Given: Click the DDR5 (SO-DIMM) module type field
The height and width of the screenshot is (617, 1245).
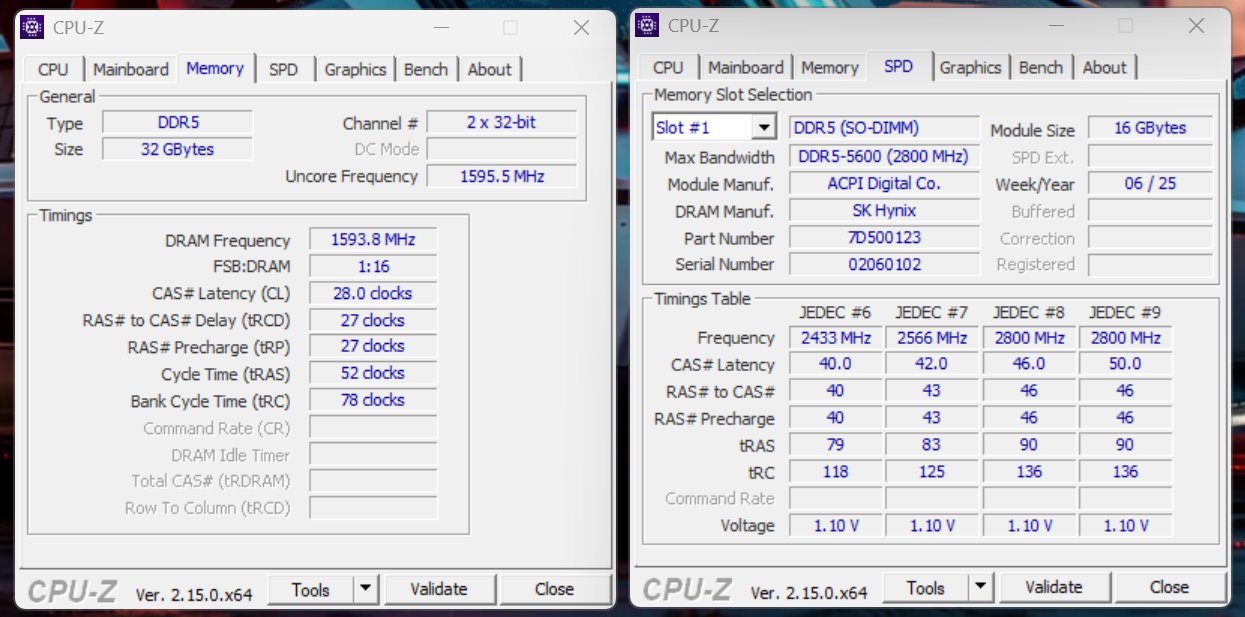Looking at the screenshot, I should pyautogui.click(x=884, y=128).
